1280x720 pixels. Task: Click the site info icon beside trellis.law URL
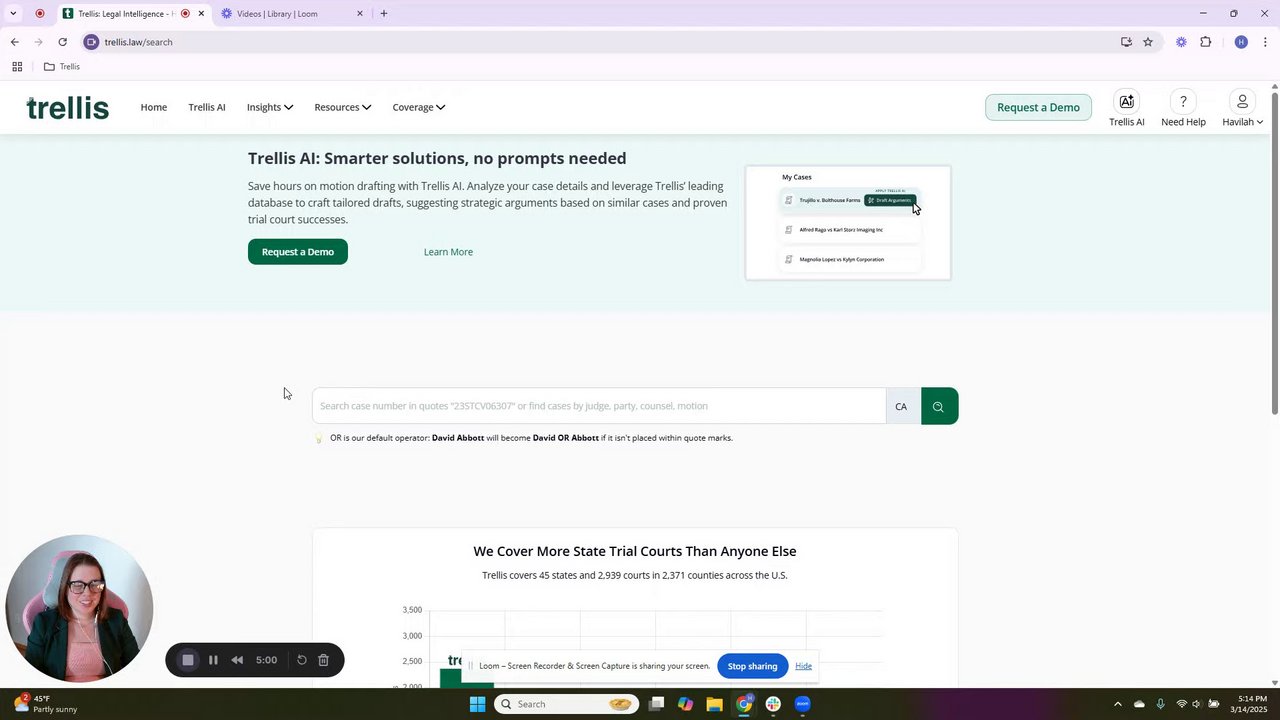[91, 42]
